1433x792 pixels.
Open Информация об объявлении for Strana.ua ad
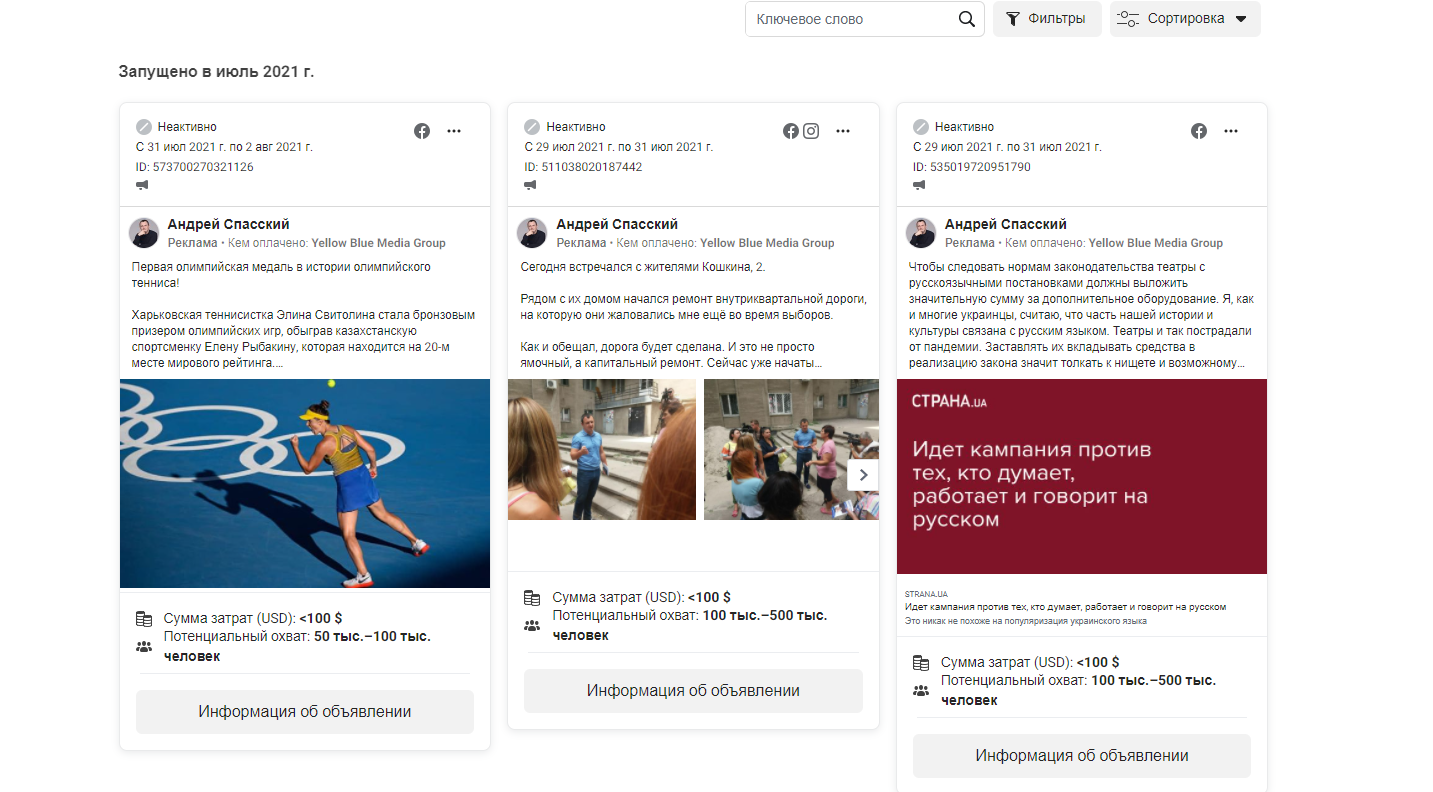[x=1082, y=756]
